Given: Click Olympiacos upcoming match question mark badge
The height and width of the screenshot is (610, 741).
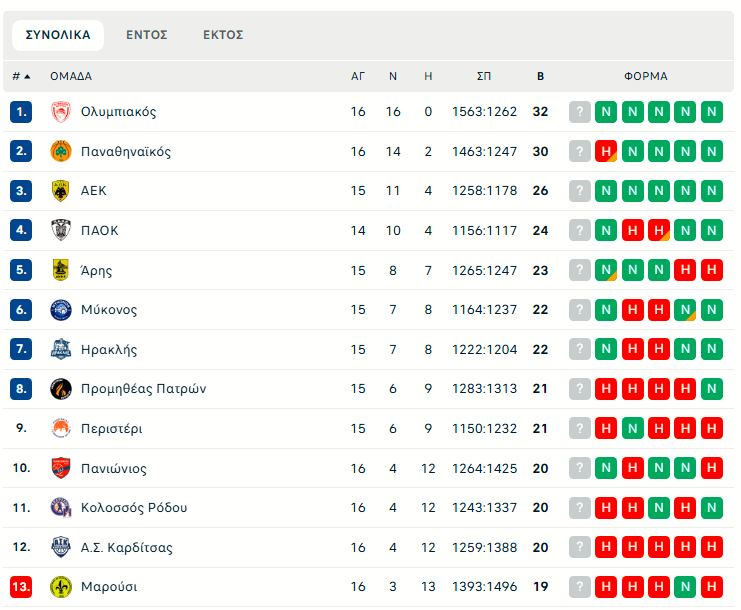Looking at the screenshot, I should [580, 112].
